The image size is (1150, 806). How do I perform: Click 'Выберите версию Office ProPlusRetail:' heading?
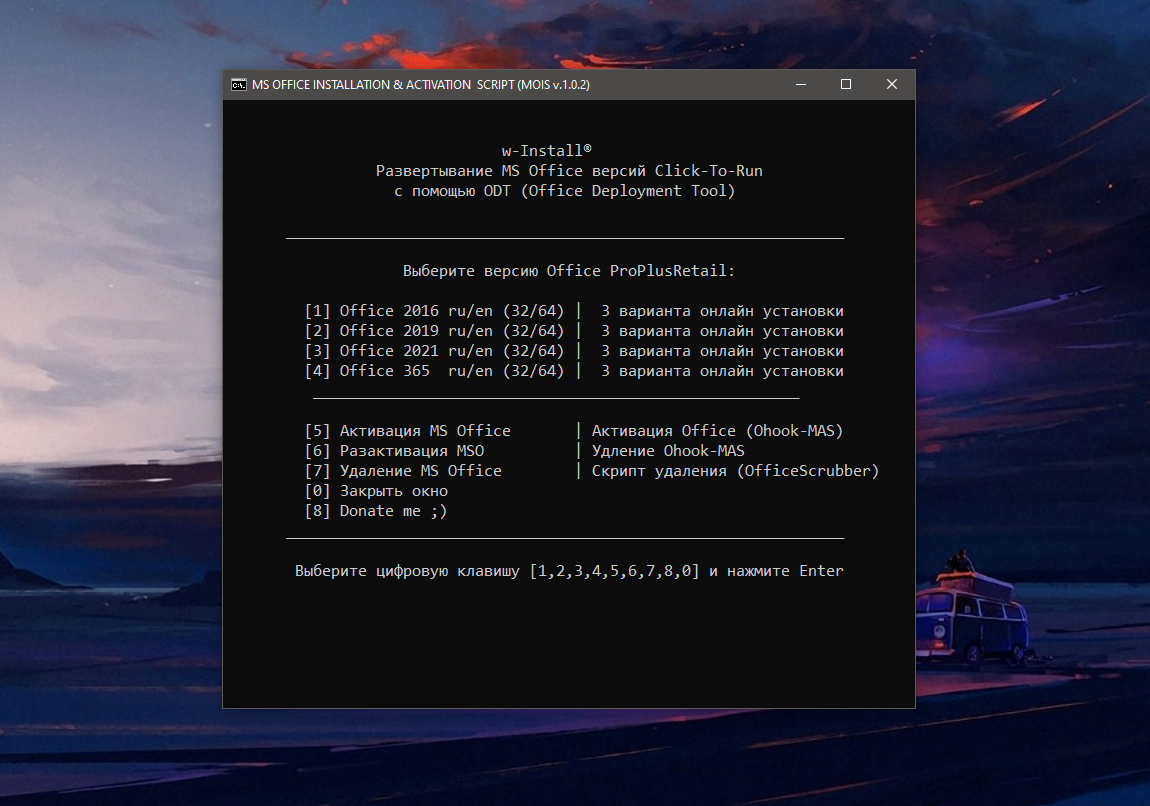coord(568,271)
